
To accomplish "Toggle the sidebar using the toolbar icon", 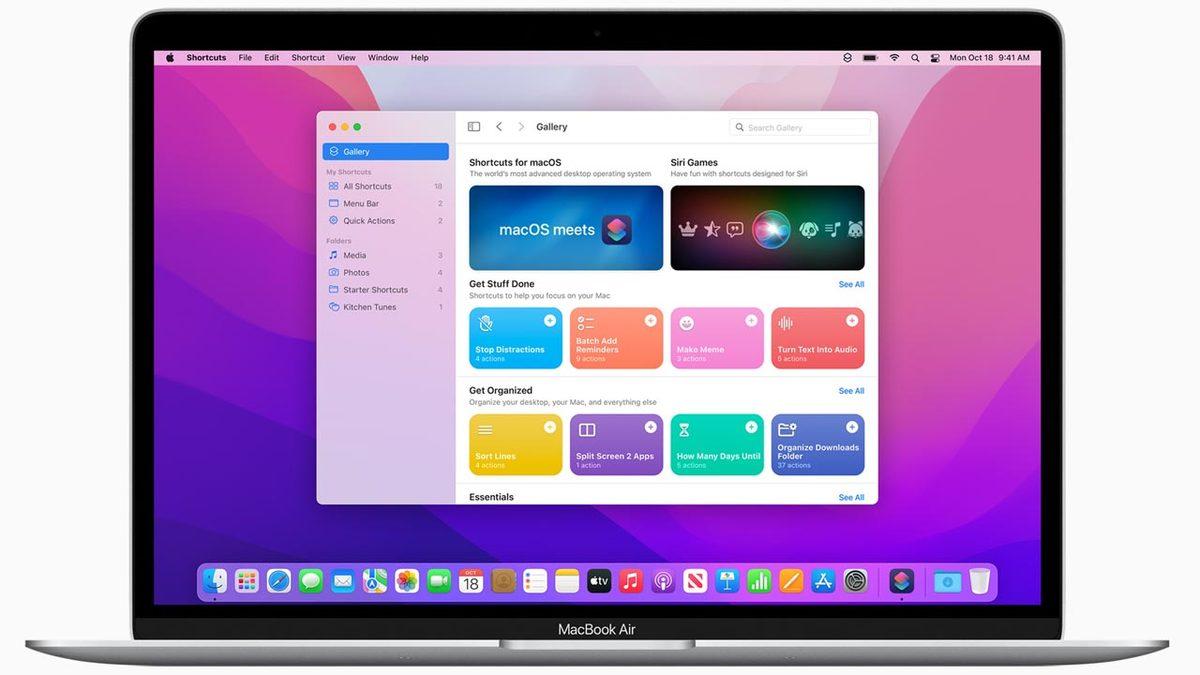I will click(x=474, y=126).
